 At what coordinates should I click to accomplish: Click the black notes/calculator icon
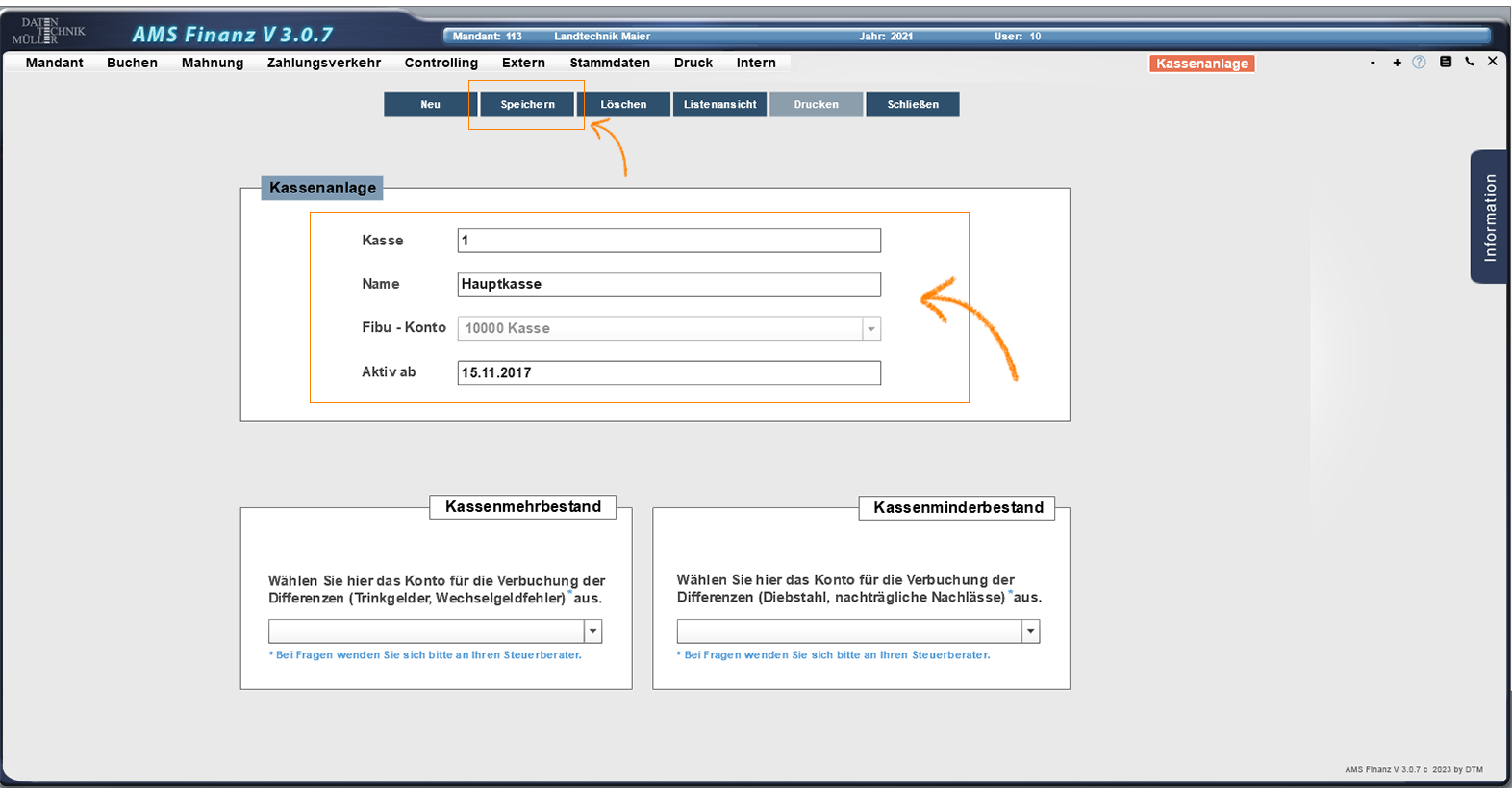click(1445, 62)
